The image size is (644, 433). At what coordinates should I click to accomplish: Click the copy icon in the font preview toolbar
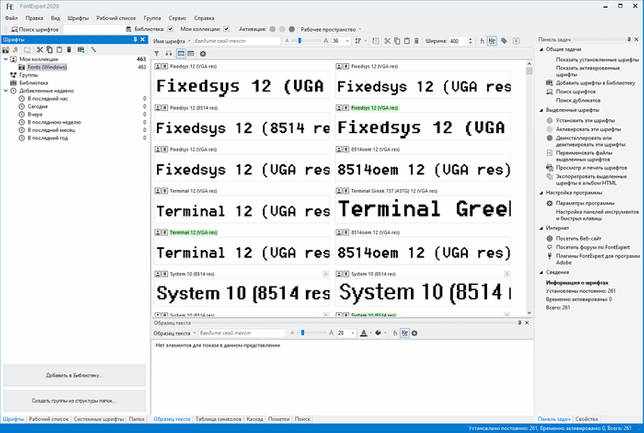[397, 41]
